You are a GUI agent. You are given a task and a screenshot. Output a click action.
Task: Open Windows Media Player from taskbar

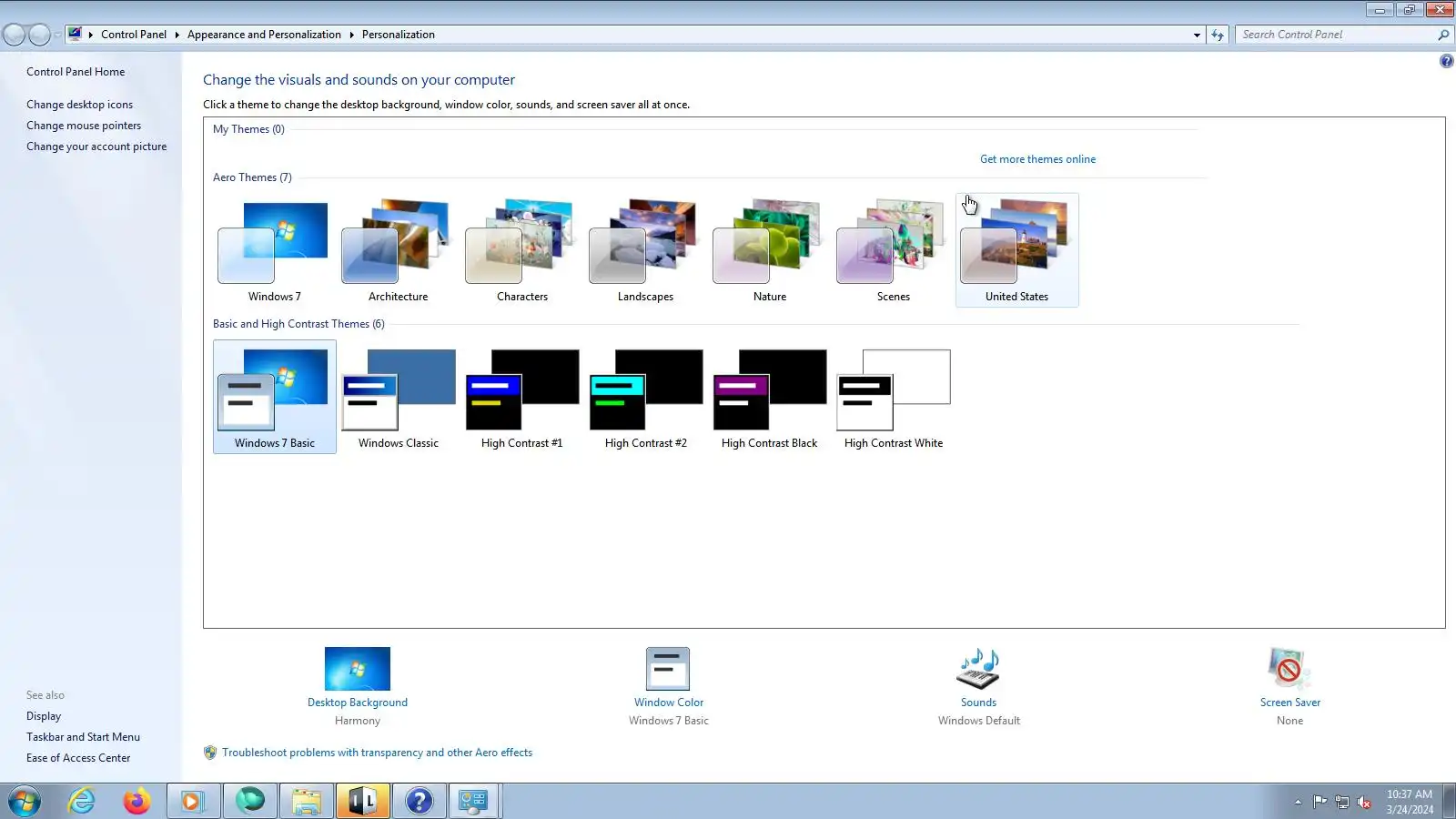click(192, 802)
